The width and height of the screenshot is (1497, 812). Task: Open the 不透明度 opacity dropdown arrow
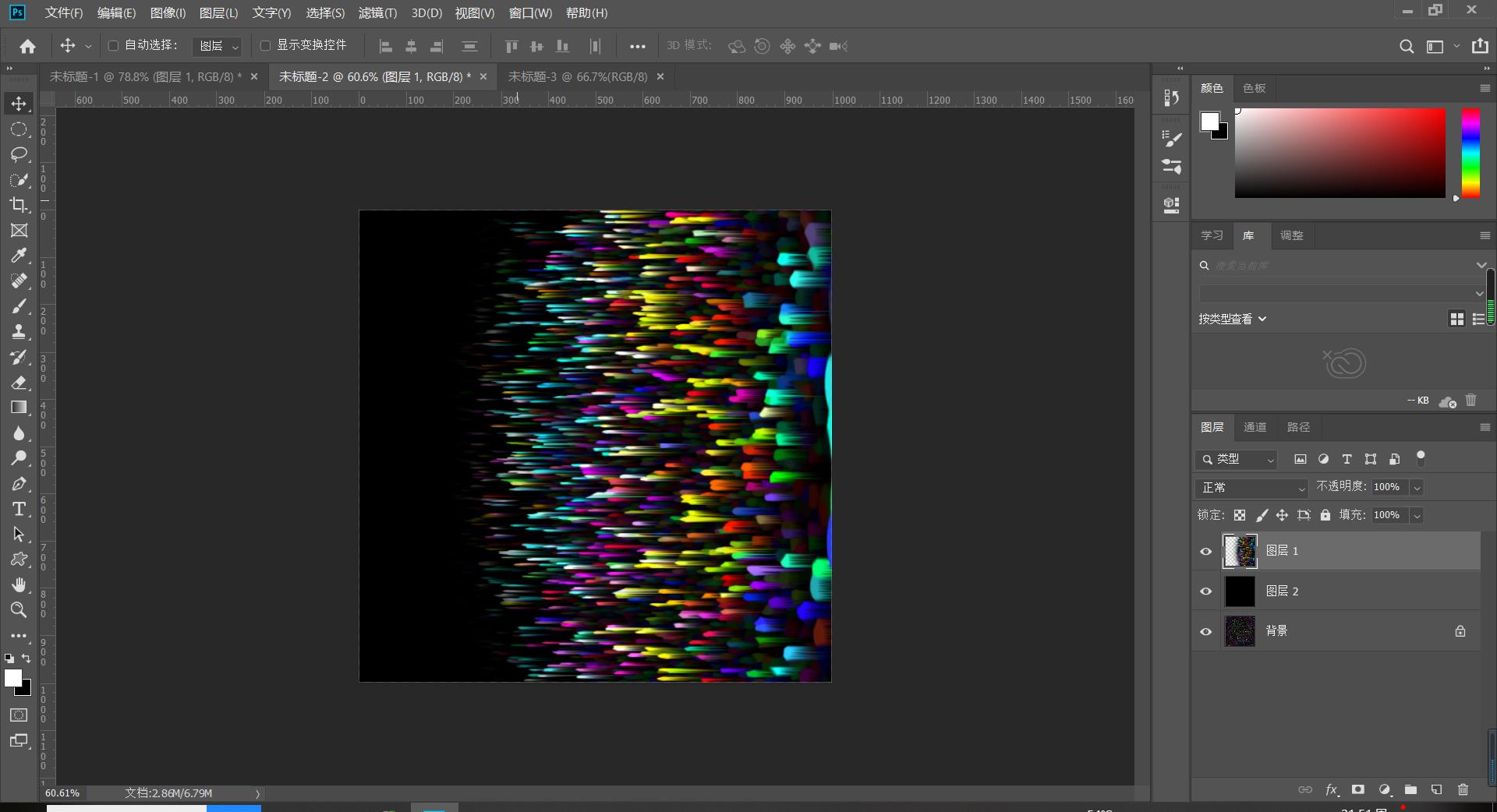[1417, 487]
